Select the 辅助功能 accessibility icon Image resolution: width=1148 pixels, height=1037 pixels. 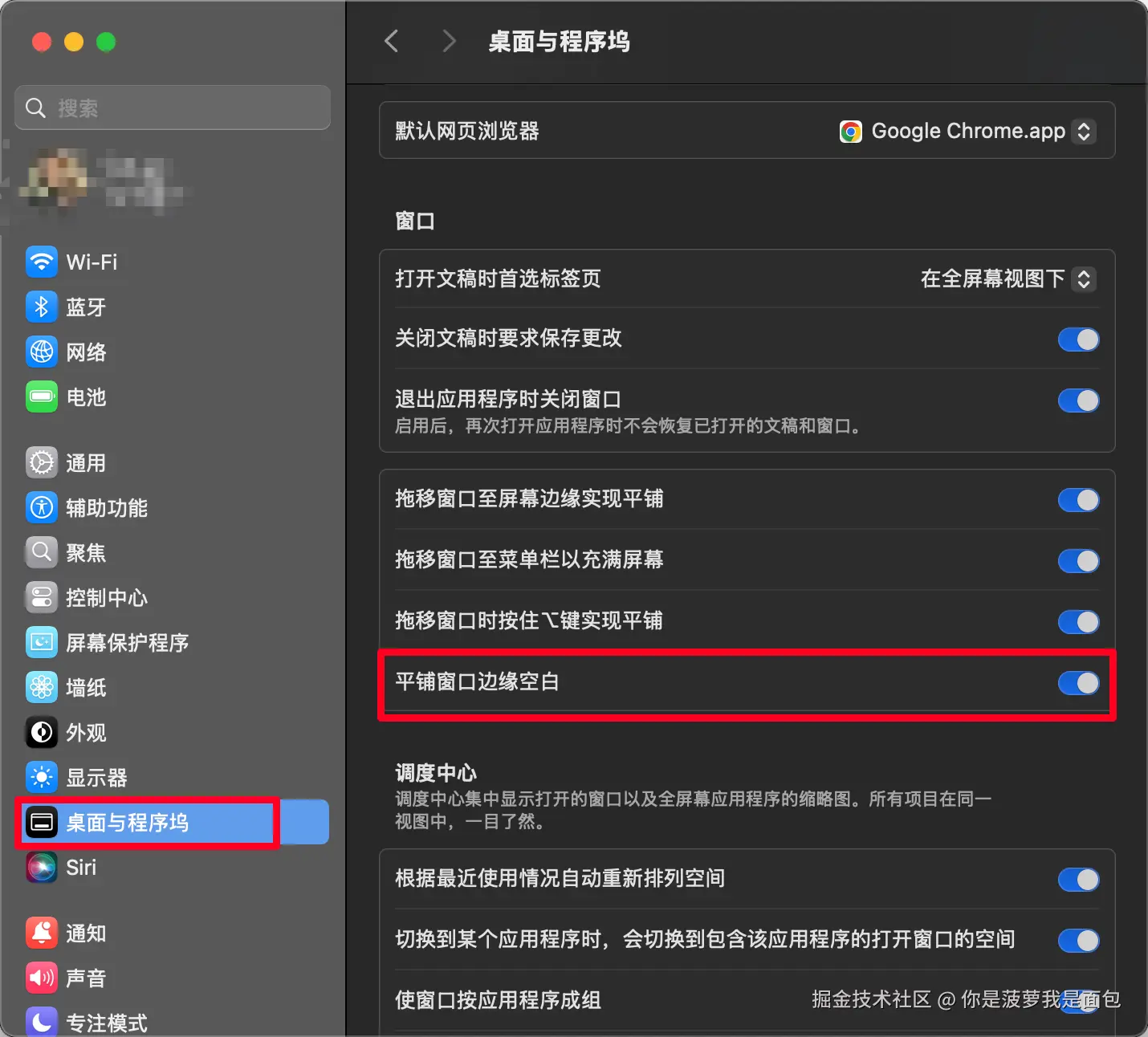coord(42,507)
